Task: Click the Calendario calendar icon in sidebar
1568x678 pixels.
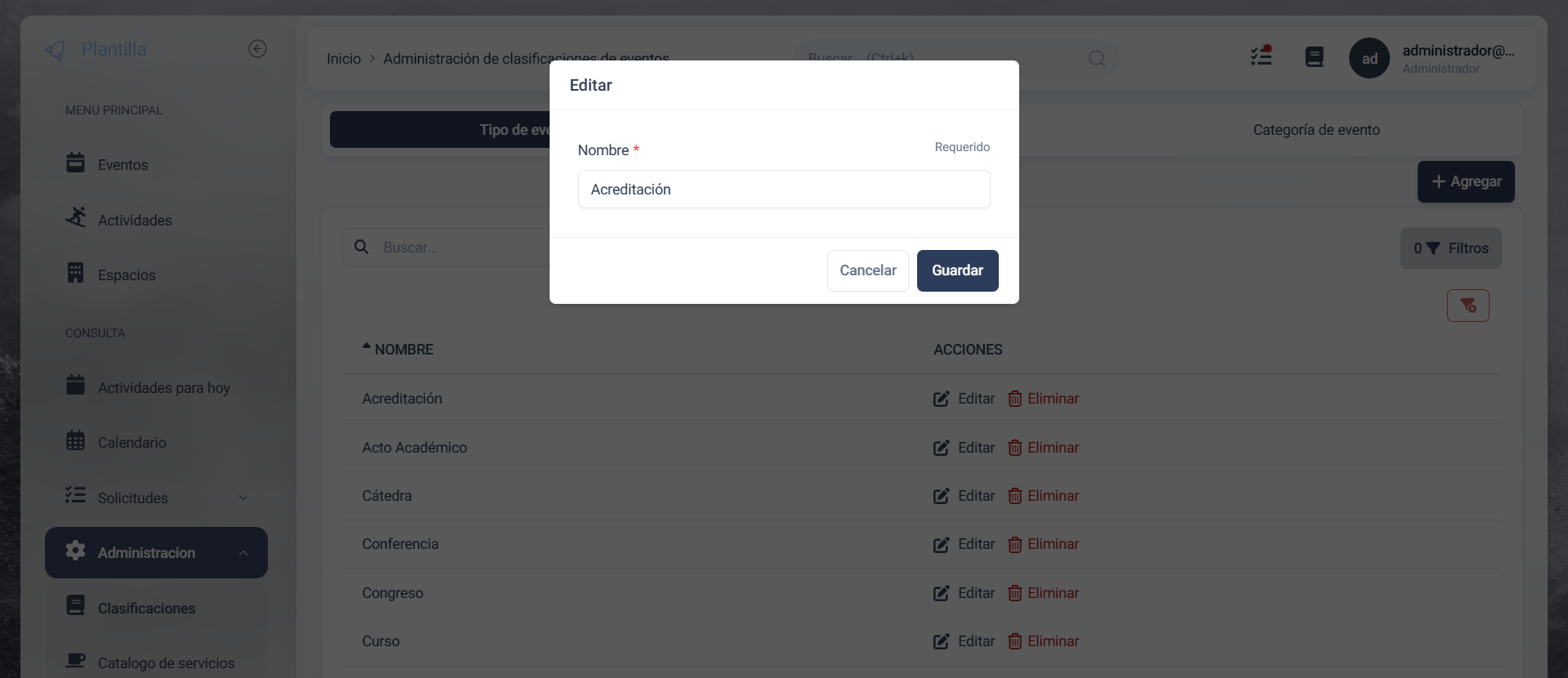Action: pyautogui.click(x=75, y=441)
